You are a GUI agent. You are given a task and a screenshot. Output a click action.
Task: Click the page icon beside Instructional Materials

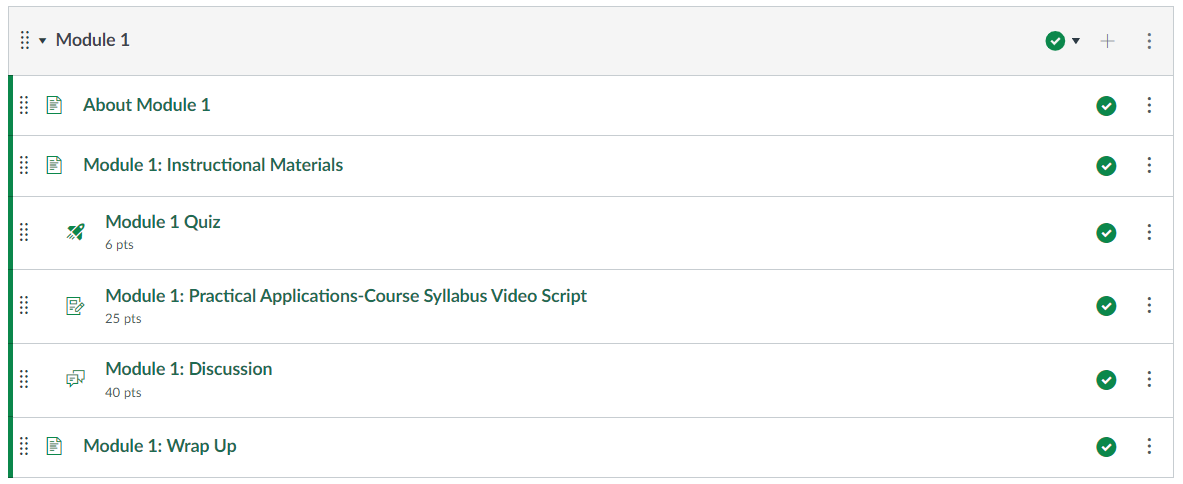click(x=55, y=165)
